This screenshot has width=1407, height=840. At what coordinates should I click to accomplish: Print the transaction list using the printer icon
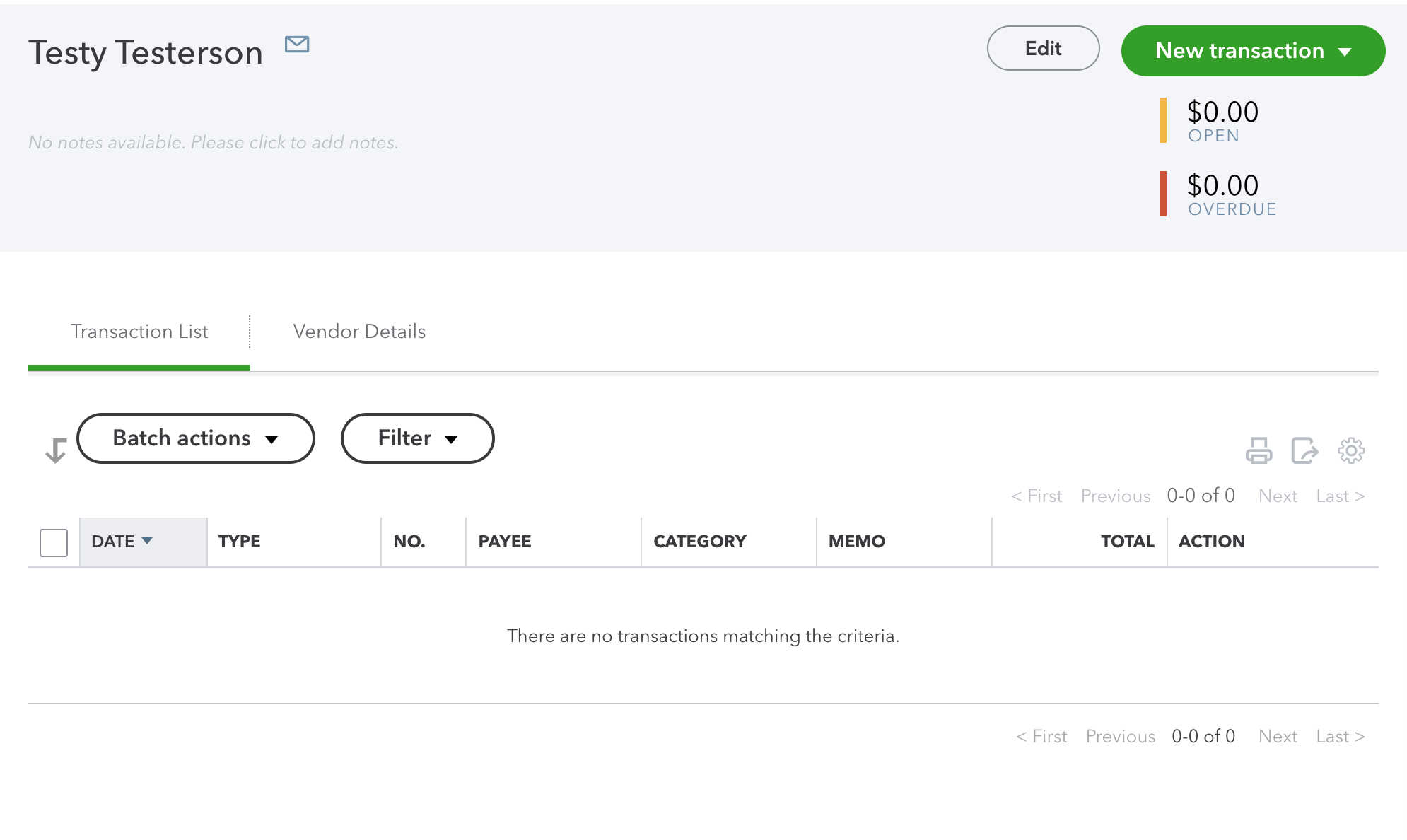[1260, 450]
